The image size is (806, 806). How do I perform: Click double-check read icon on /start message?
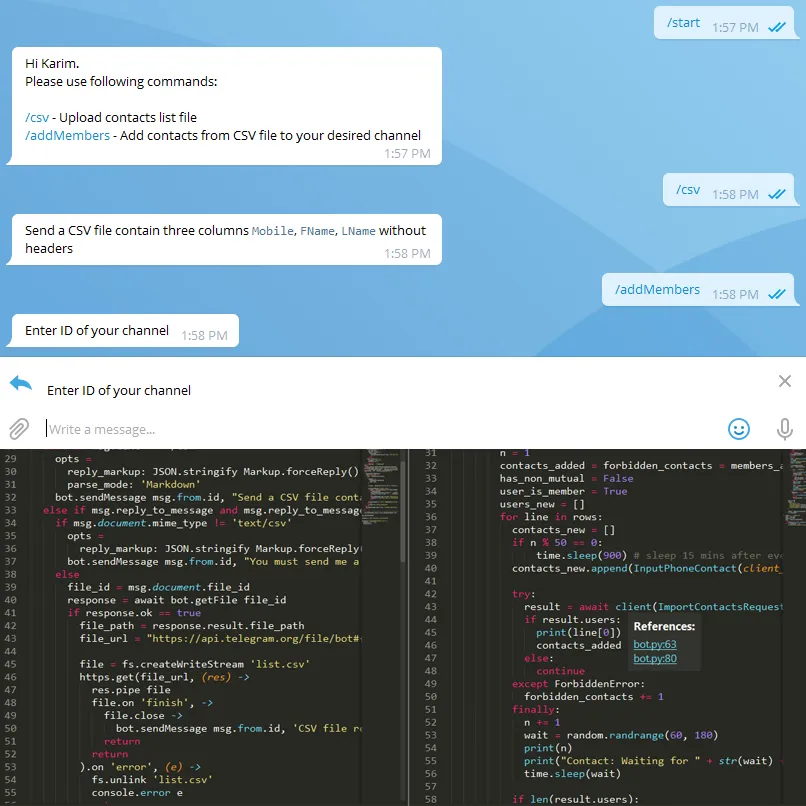[776, 28]
